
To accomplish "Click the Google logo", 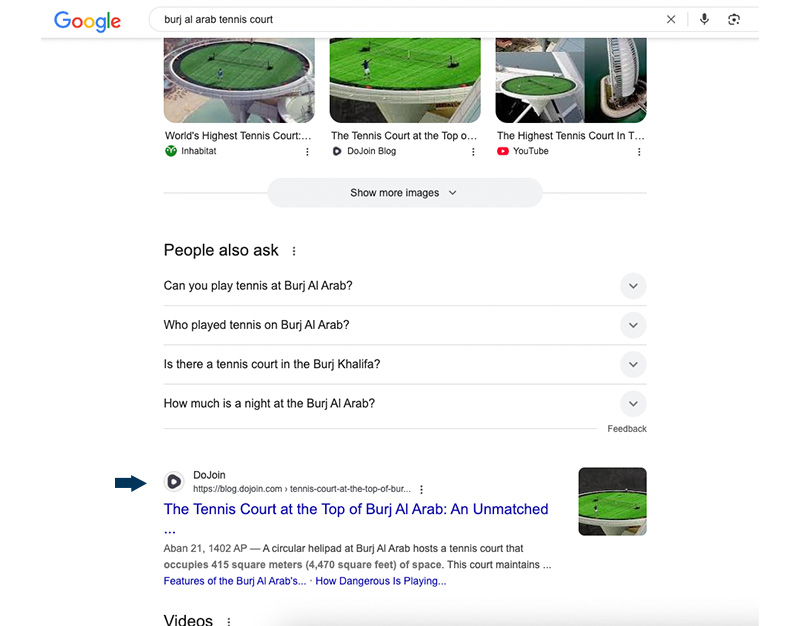I will [x=87, y=20].
